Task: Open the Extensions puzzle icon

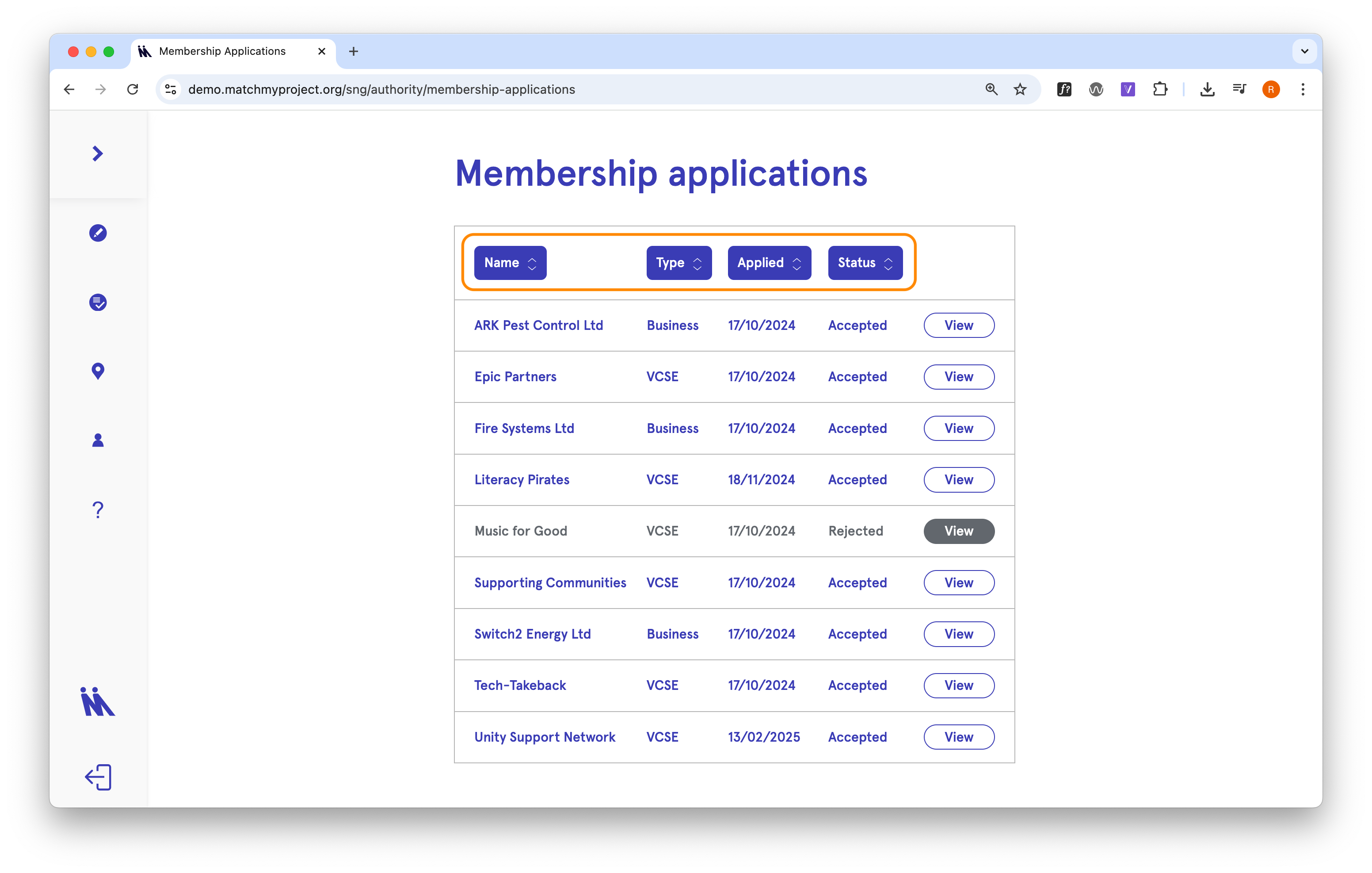Action: [x=1159, y=89]
